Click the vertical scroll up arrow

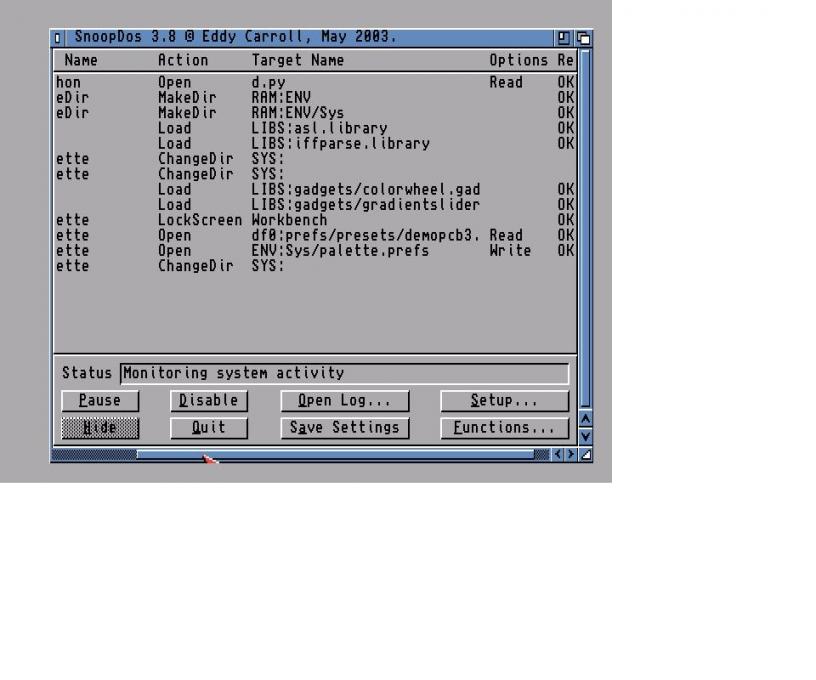pos(586,418)
